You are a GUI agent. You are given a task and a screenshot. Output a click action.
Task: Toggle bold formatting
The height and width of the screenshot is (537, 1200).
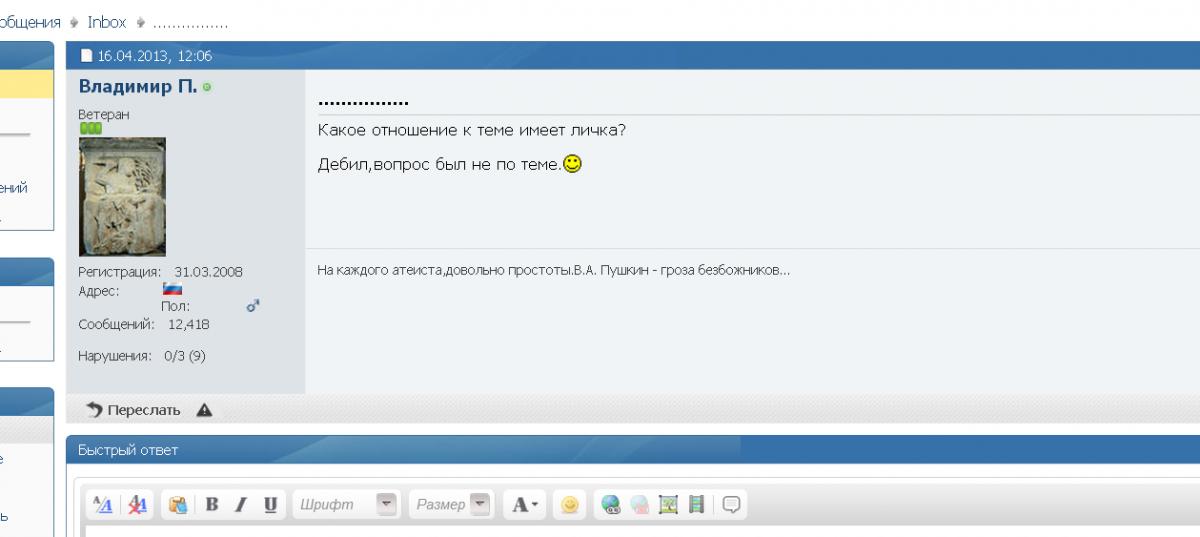pyautogui.click(x=212, y=505)
